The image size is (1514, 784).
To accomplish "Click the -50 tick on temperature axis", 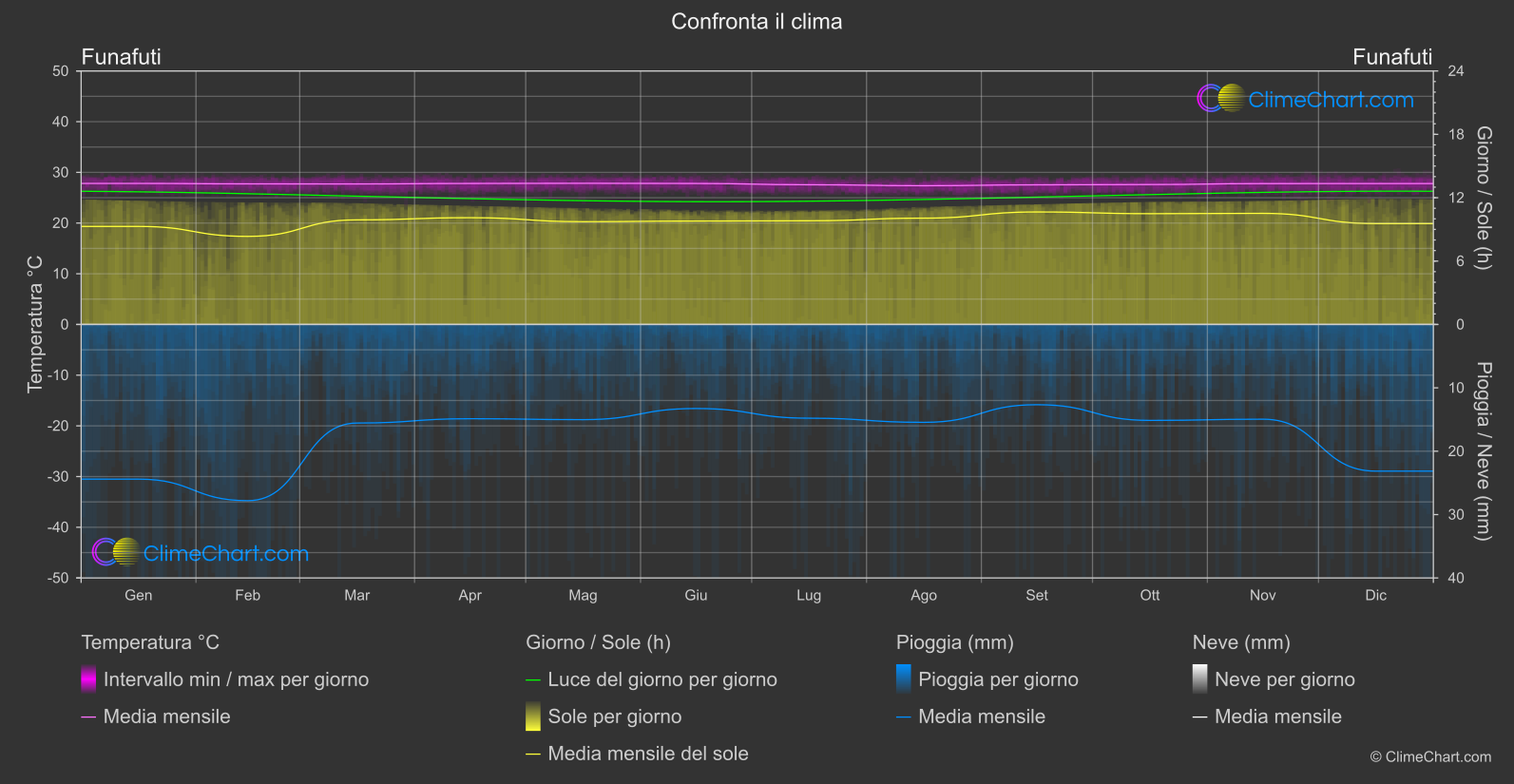I will pyautogui.click(x=58, y=578).
